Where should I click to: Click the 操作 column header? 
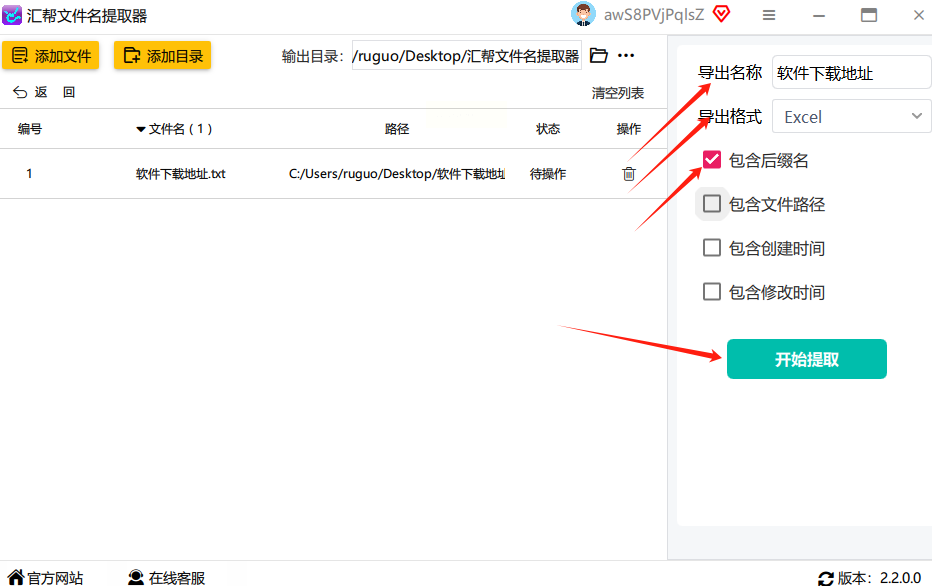coord(629,129)
